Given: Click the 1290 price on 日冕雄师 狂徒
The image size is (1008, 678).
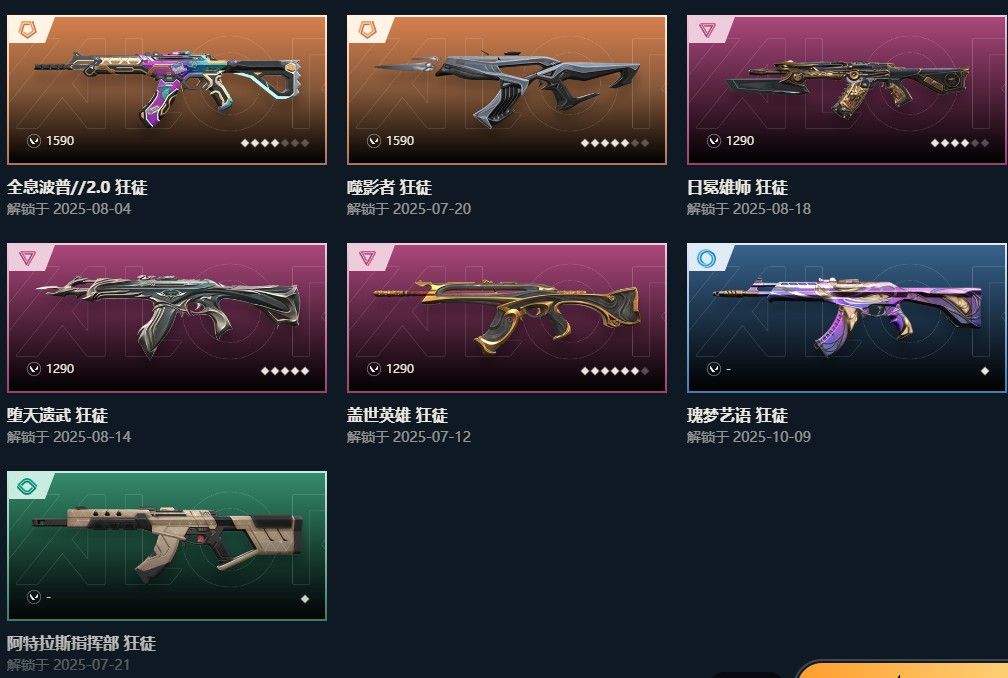Looking at the screenshot, I should (x=739, y=141).
